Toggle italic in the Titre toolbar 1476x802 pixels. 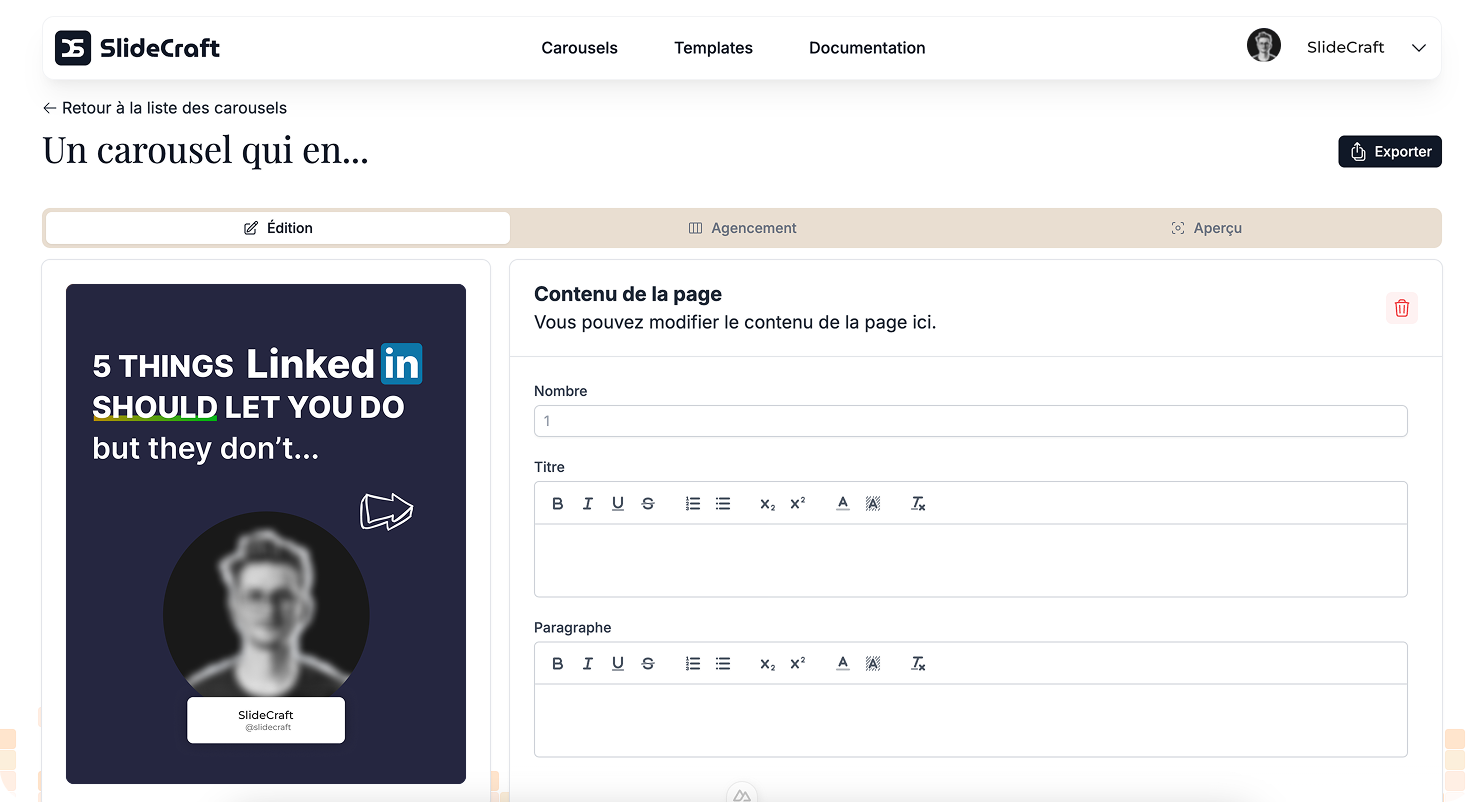pos(588,504)
